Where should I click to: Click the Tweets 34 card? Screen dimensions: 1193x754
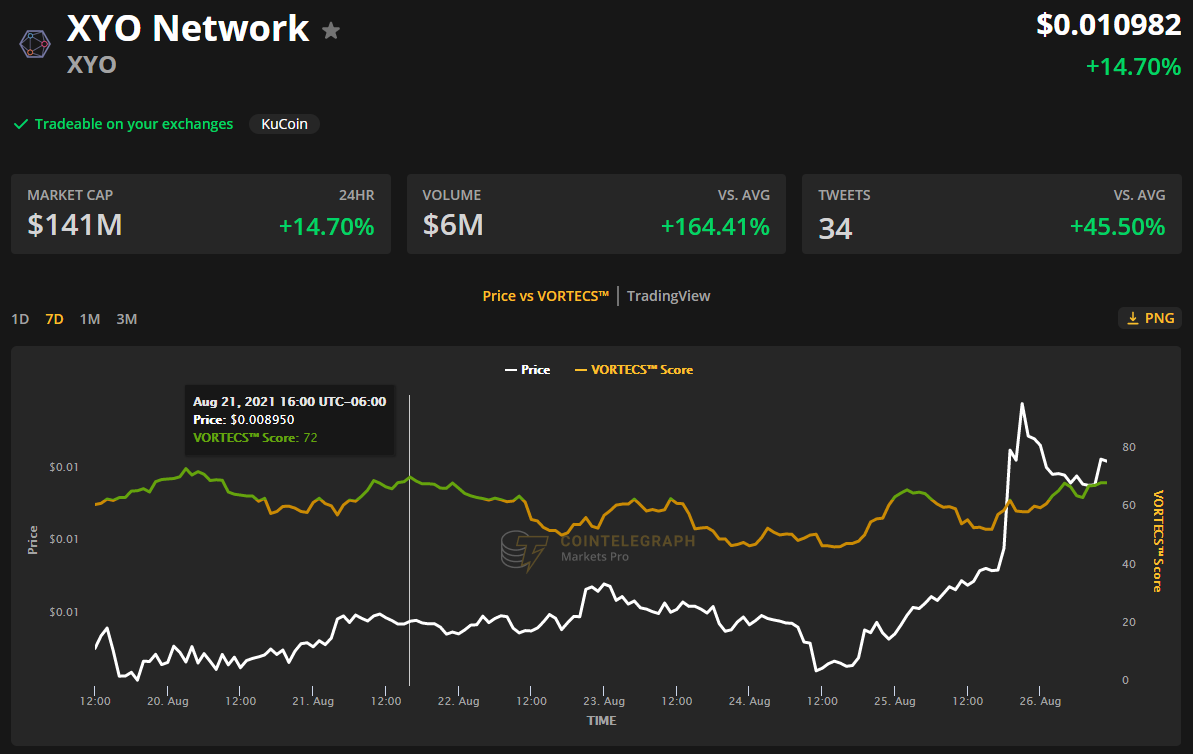point(991,214)
